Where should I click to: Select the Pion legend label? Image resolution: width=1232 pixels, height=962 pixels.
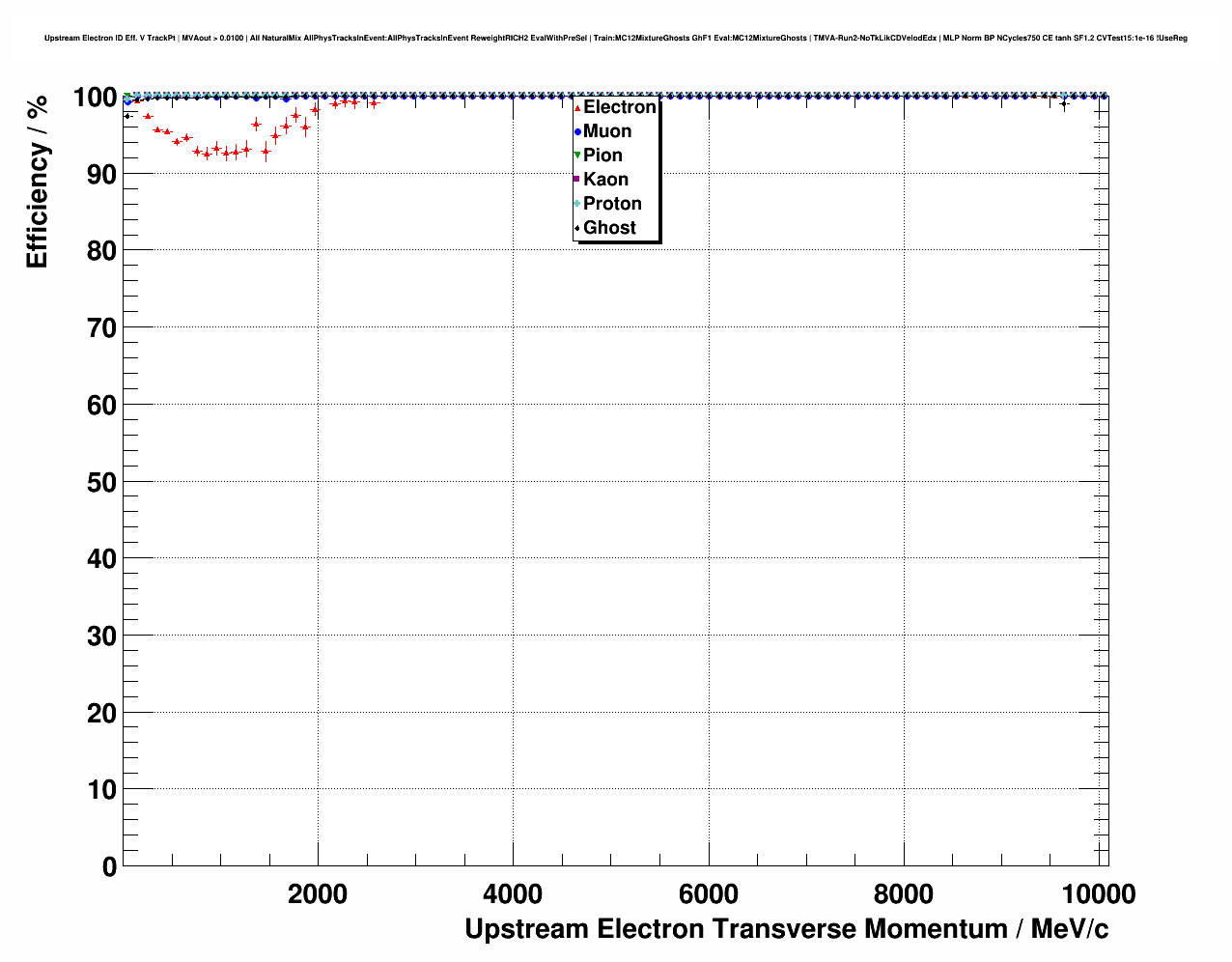point(602,156)
